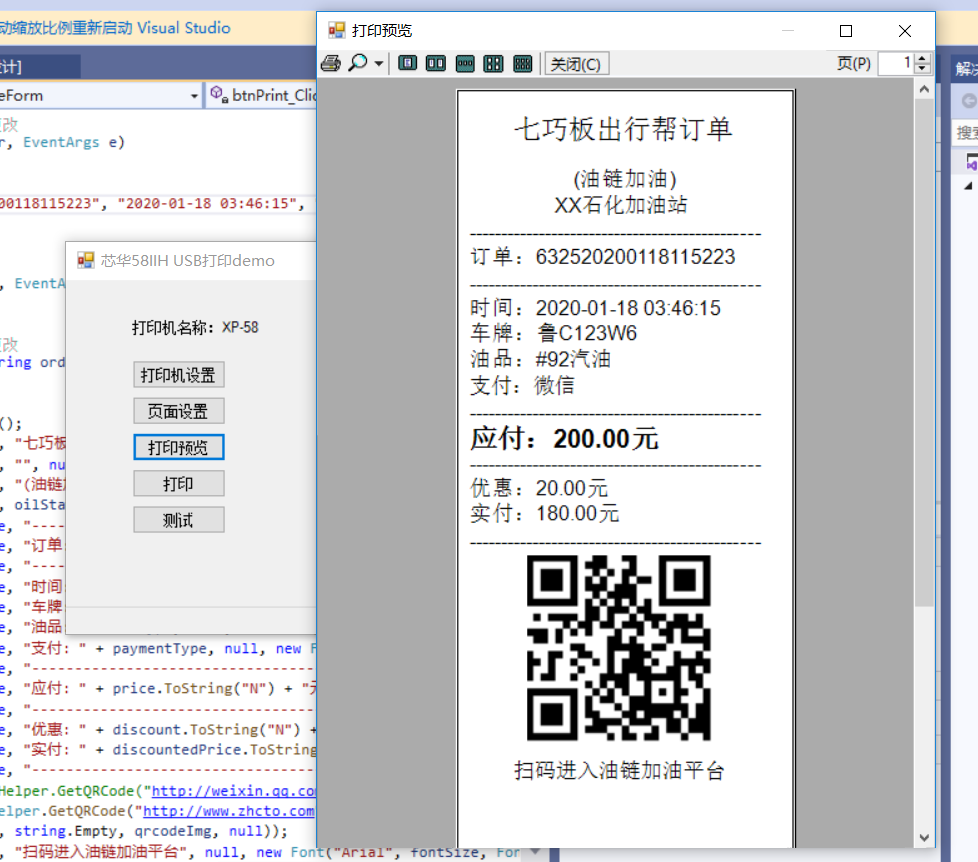The image size is (978, 862).
Task: Click the USB打印demo window title icon
Action: pyautogui.click(x=85, y=260)
